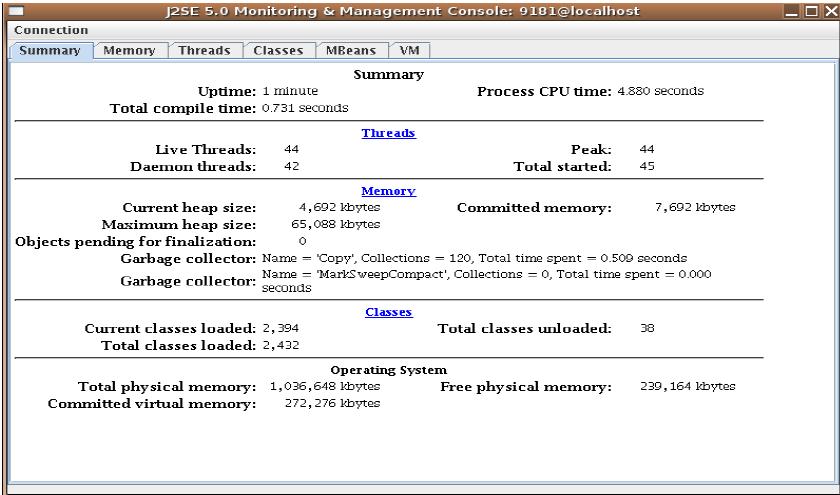Click the window title bar text
840x495 pixels.
(419, 11)
